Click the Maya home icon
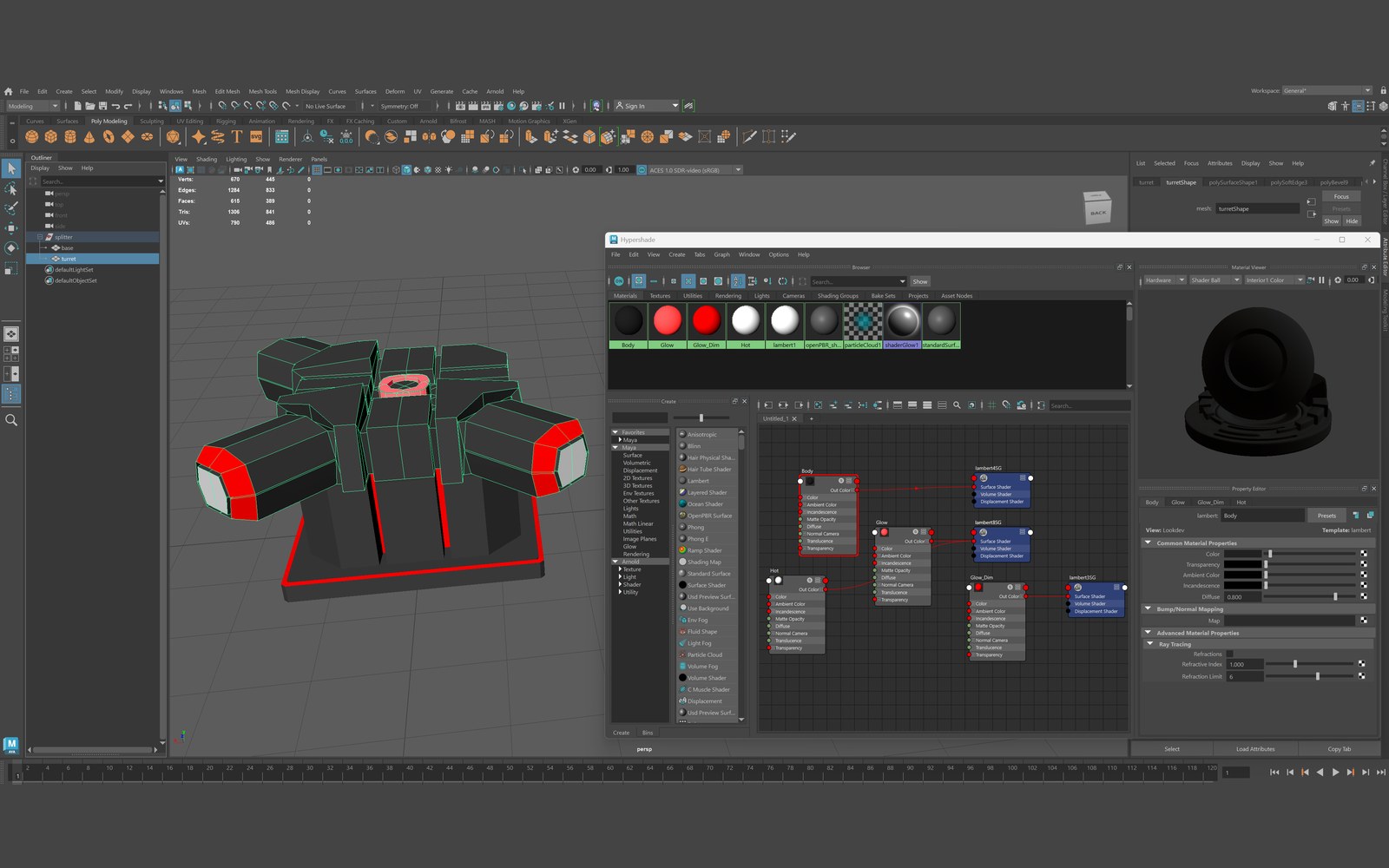Screen dimensions: 1389x868 pyautogui.click(x=8, y=91)
